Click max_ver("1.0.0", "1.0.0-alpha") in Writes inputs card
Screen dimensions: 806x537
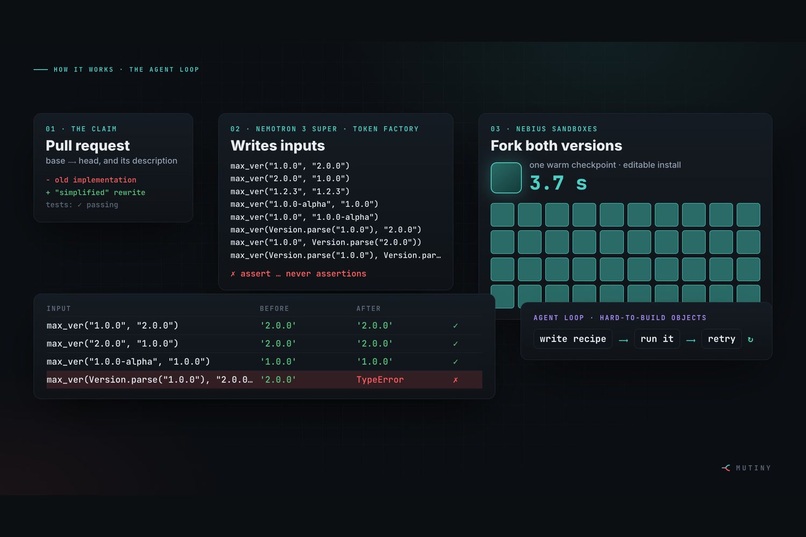tap(304, 217)
